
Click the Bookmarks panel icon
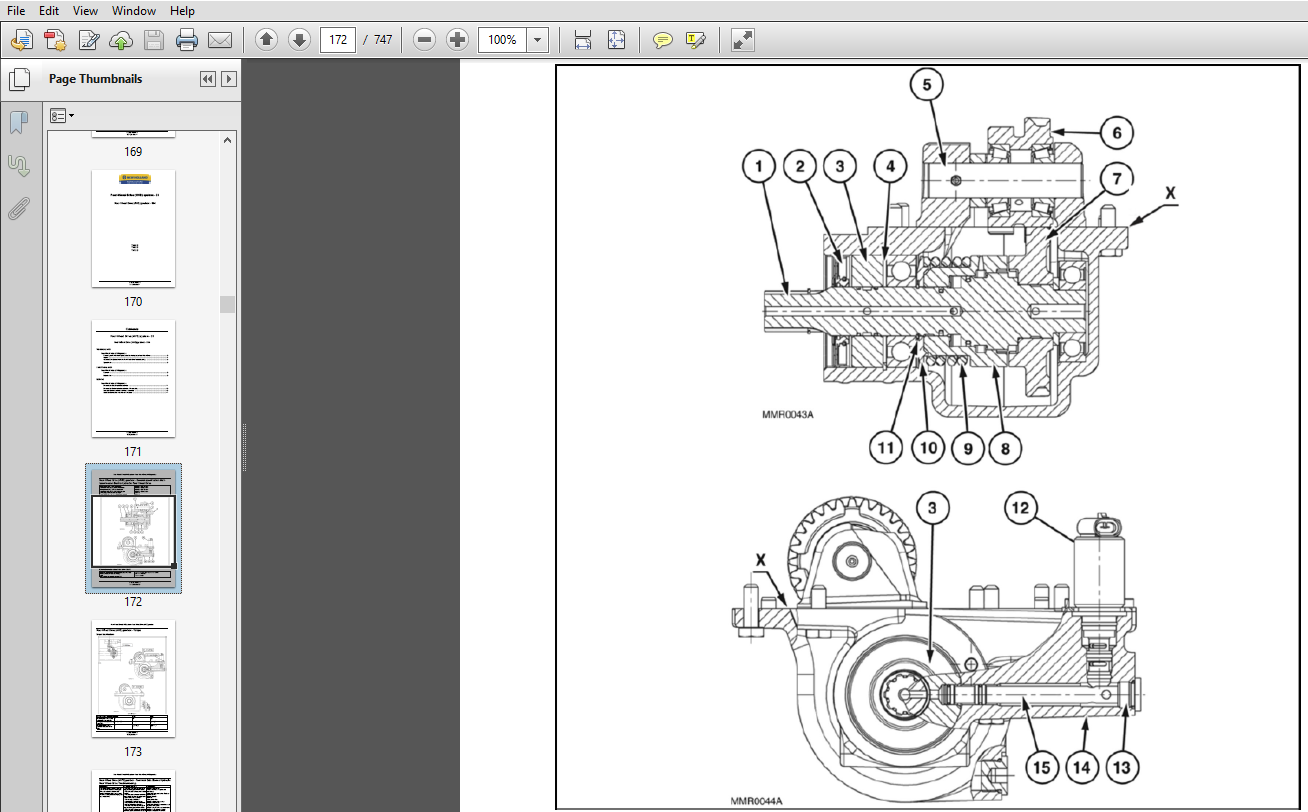(18, 122)
